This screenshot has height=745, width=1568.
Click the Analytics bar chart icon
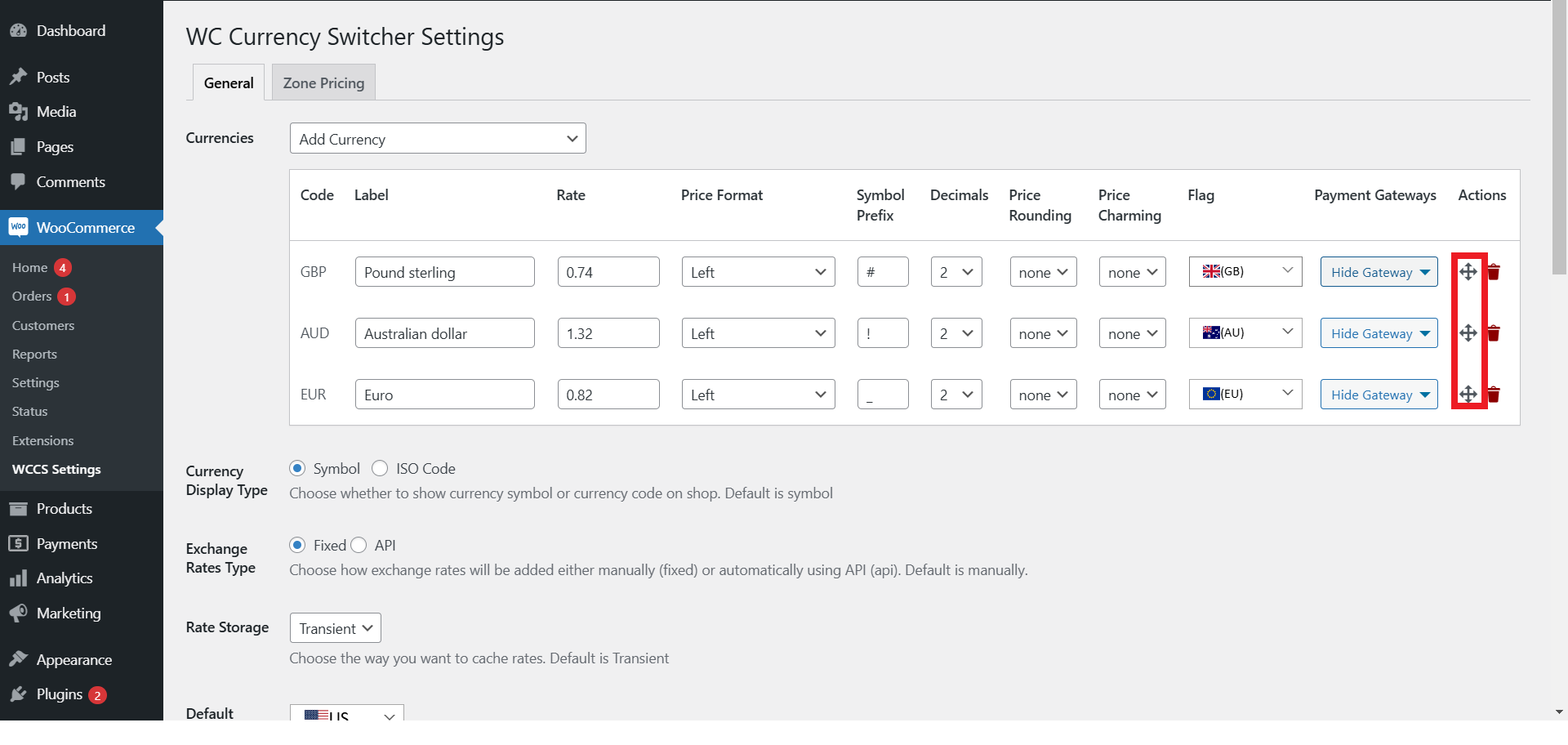click(18, 578)
